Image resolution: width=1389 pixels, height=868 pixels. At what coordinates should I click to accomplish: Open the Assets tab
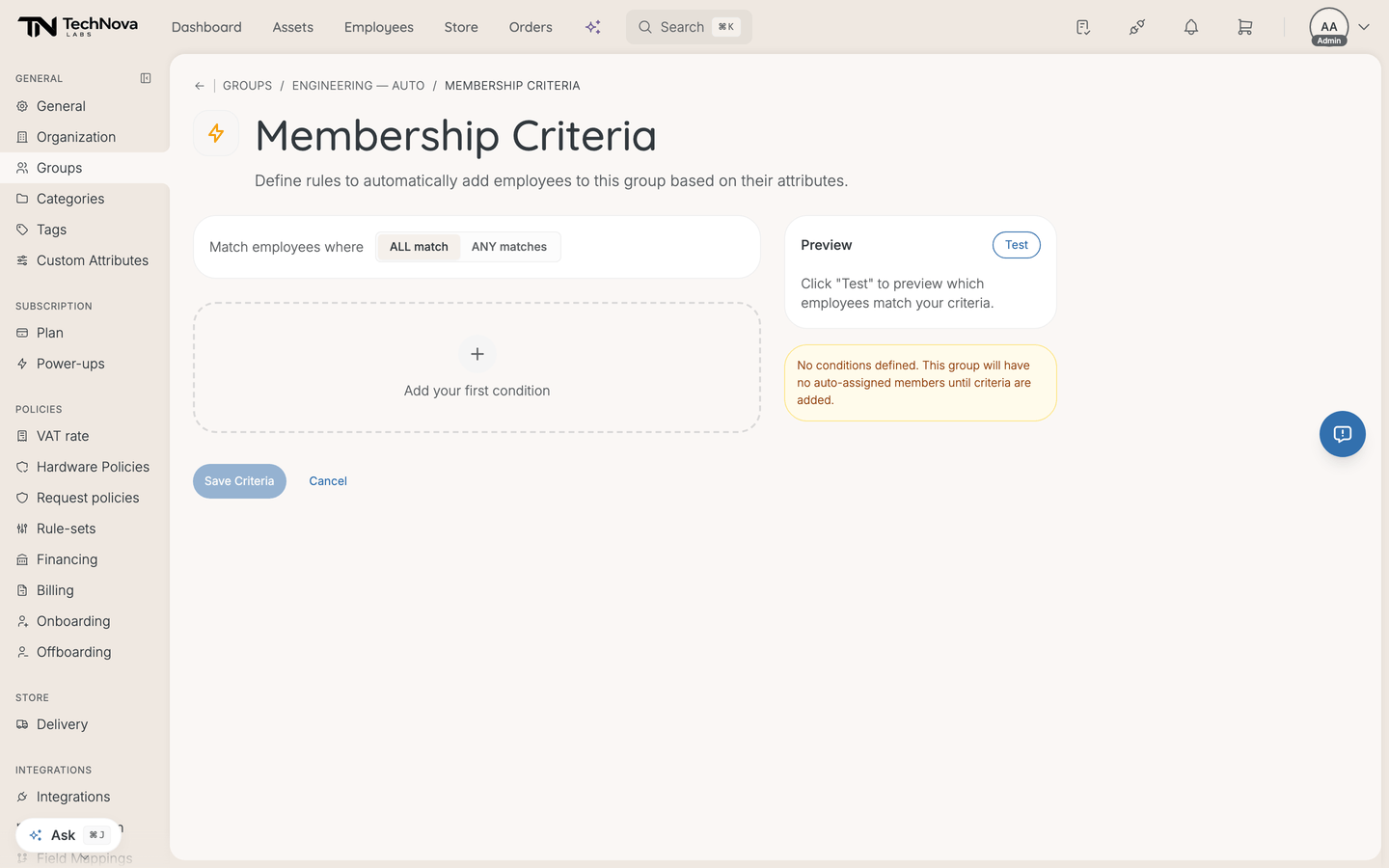pyautogui.click(x=293, y=27)
